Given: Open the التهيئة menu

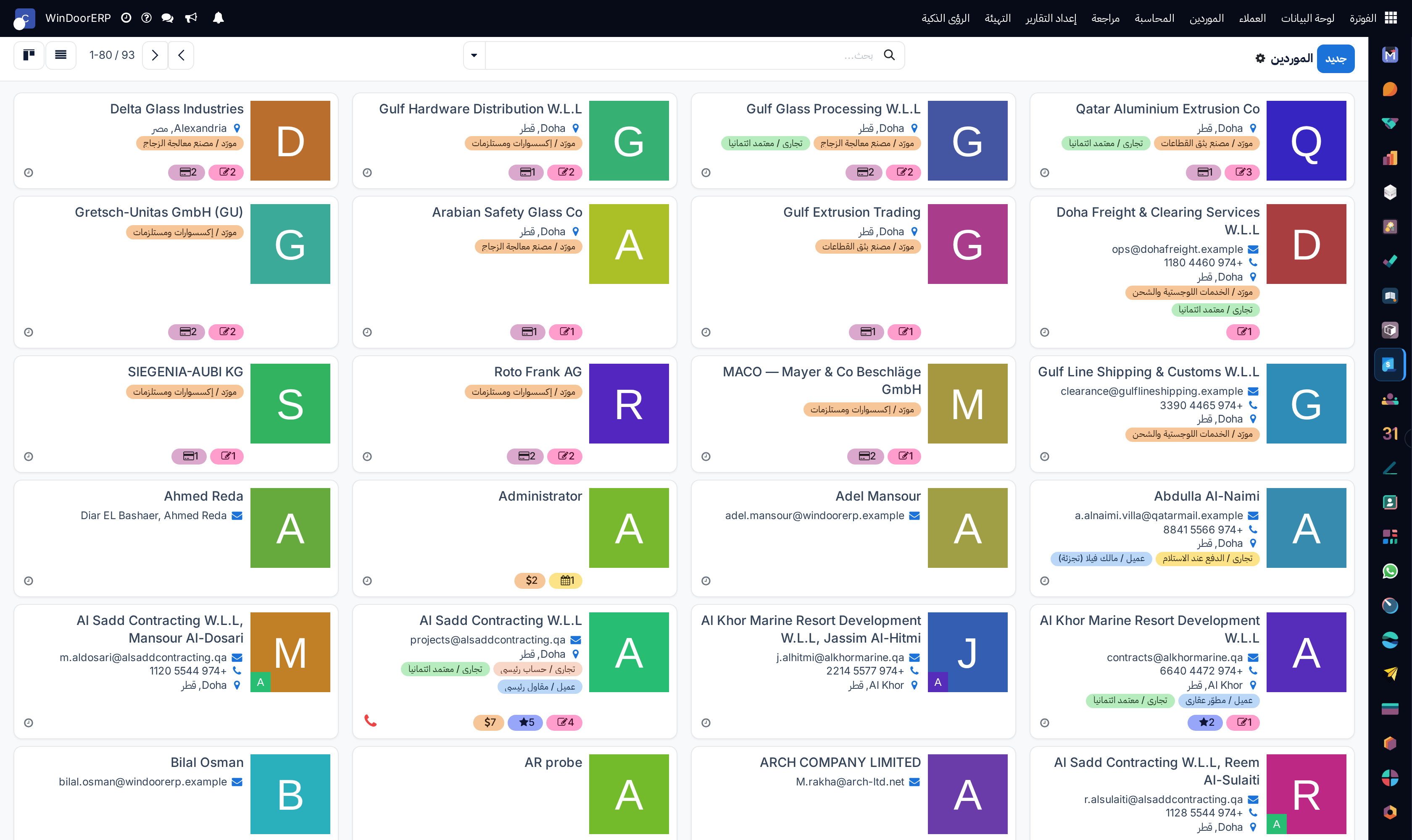Looking at the screenshot, I should pos(997,18).
